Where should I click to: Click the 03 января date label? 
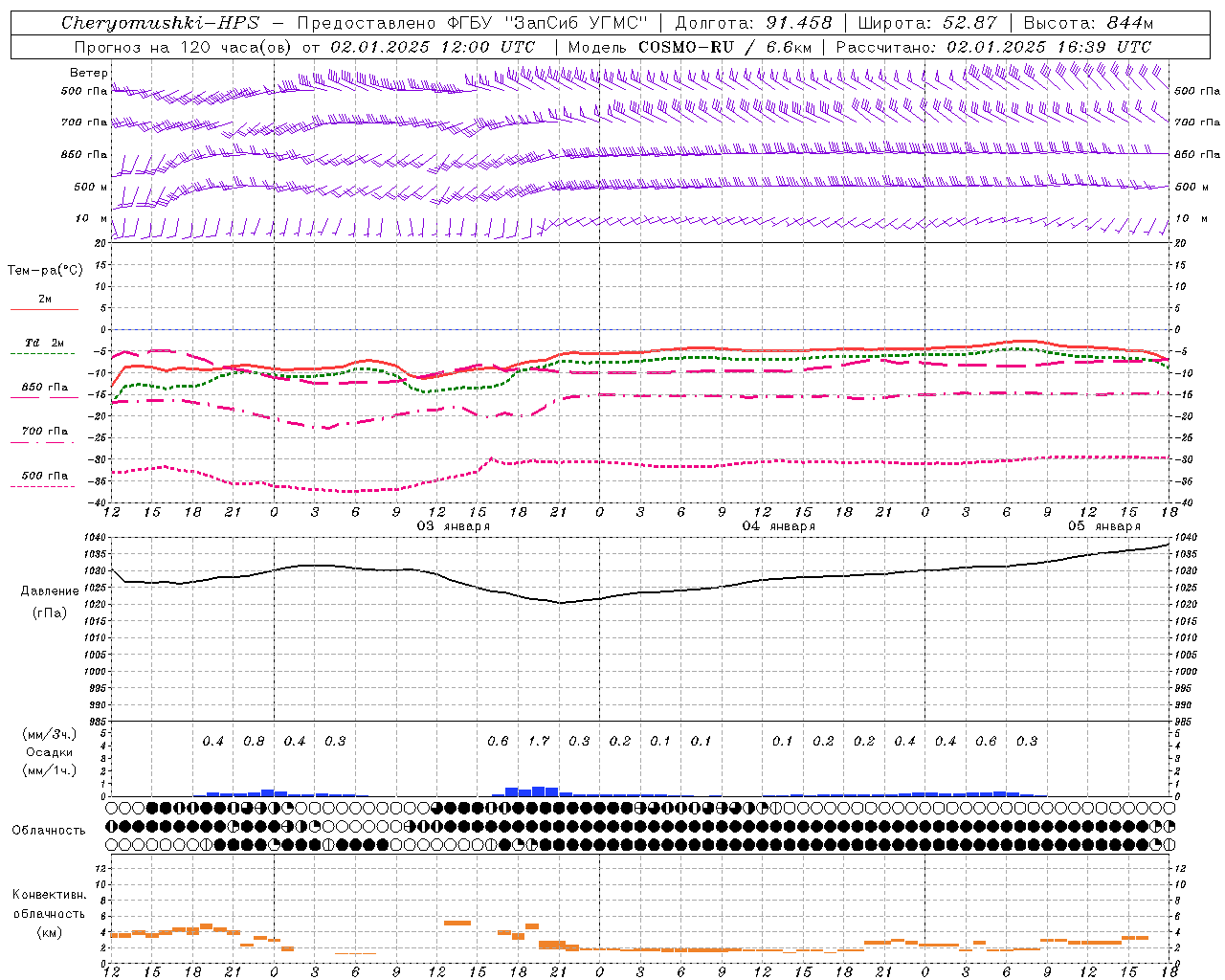coord(454,526)
